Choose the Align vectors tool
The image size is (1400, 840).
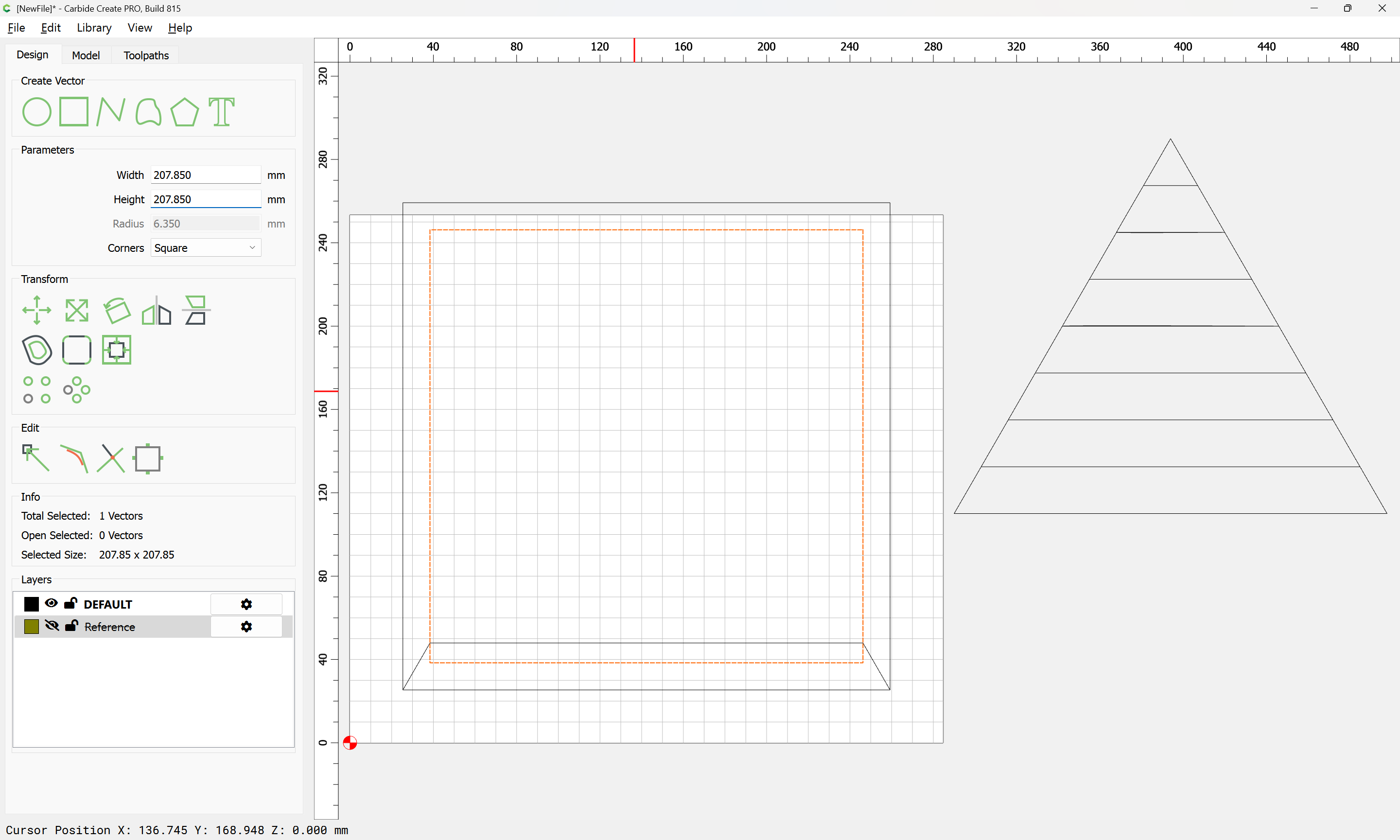196,310
